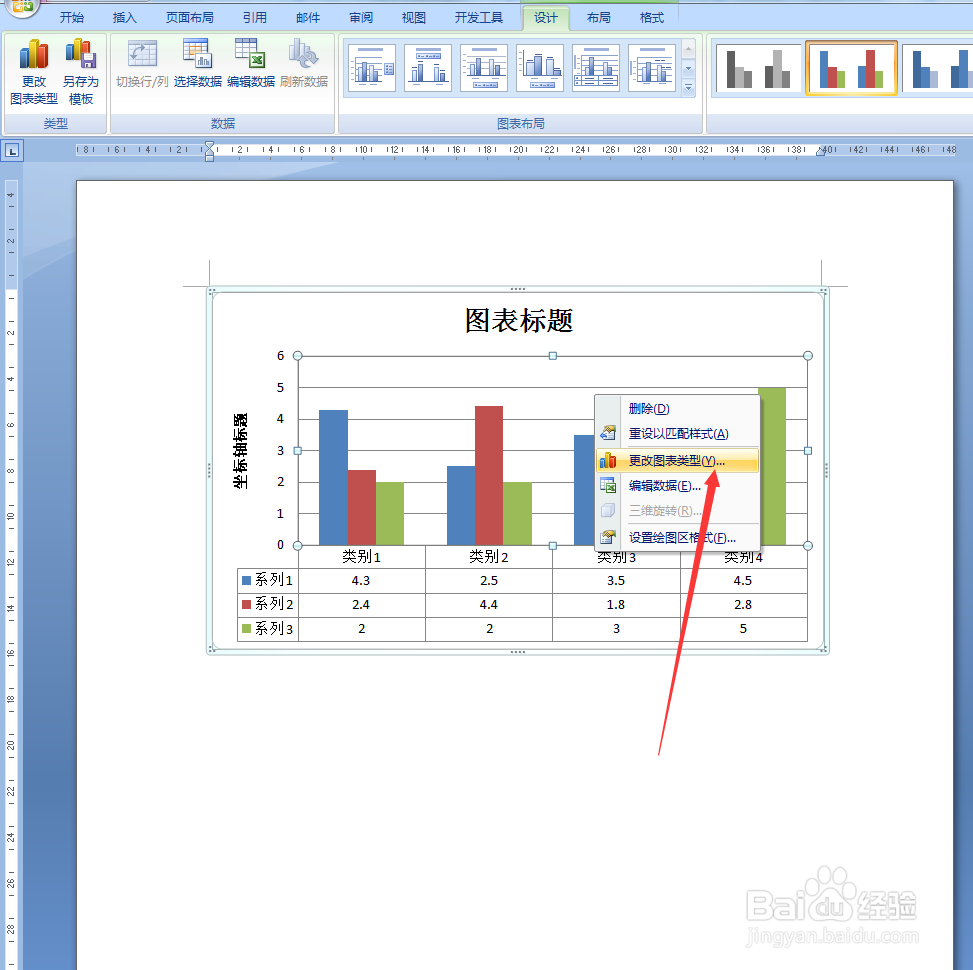The width and height of the screenshot is (973, 970).
Task: Click the greyed Refresh Data button
Action: [303, 63]
